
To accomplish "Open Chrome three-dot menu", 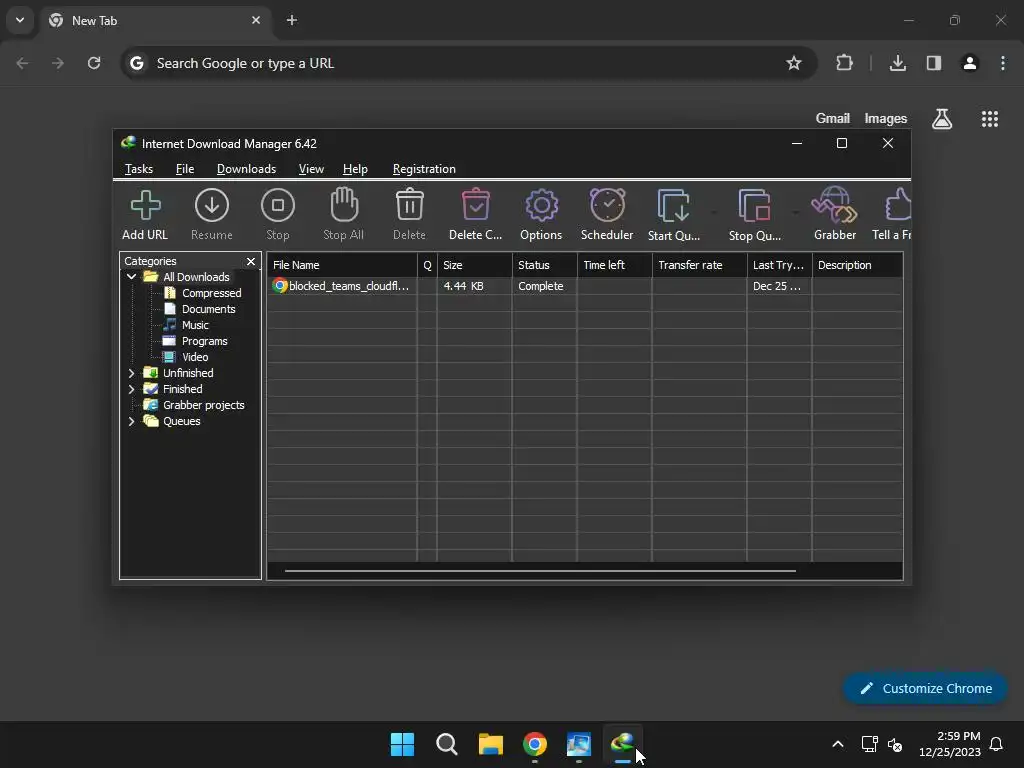I will pyautogui.click(x=1003, y=63).
